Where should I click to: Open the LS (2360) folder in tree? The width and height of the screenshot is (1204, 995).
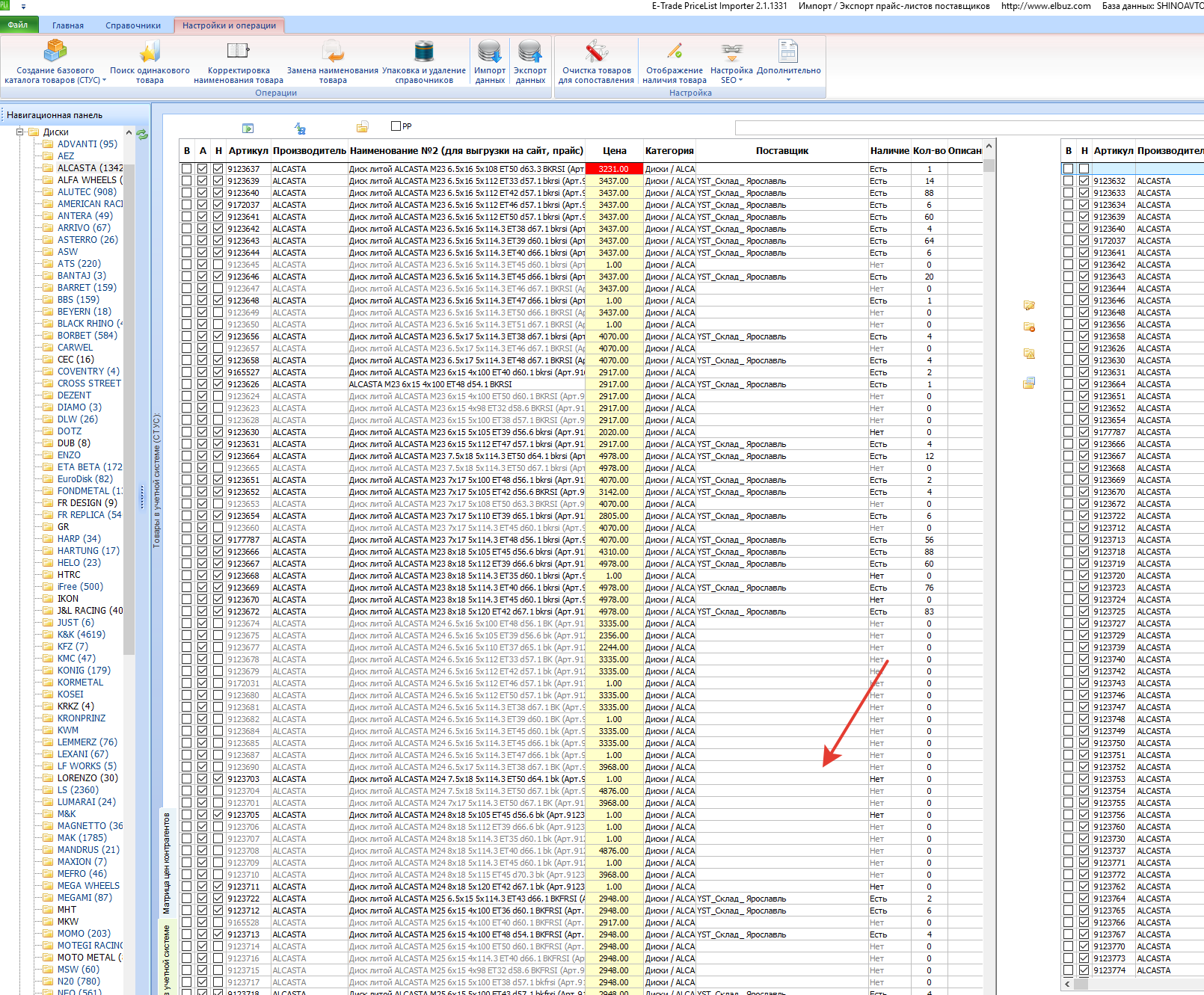pyautogui.click(x=78, y=790)
